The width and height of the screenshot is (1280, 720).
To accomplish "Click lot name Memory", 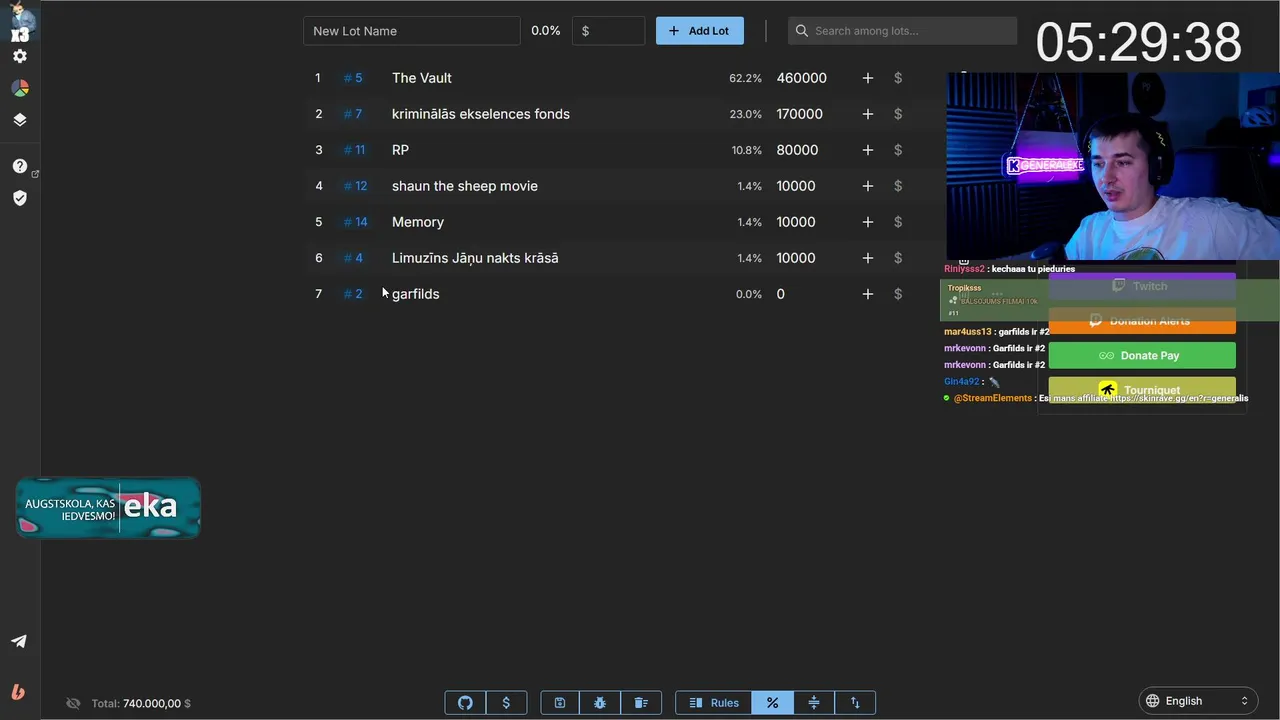I will click(418, 222).
